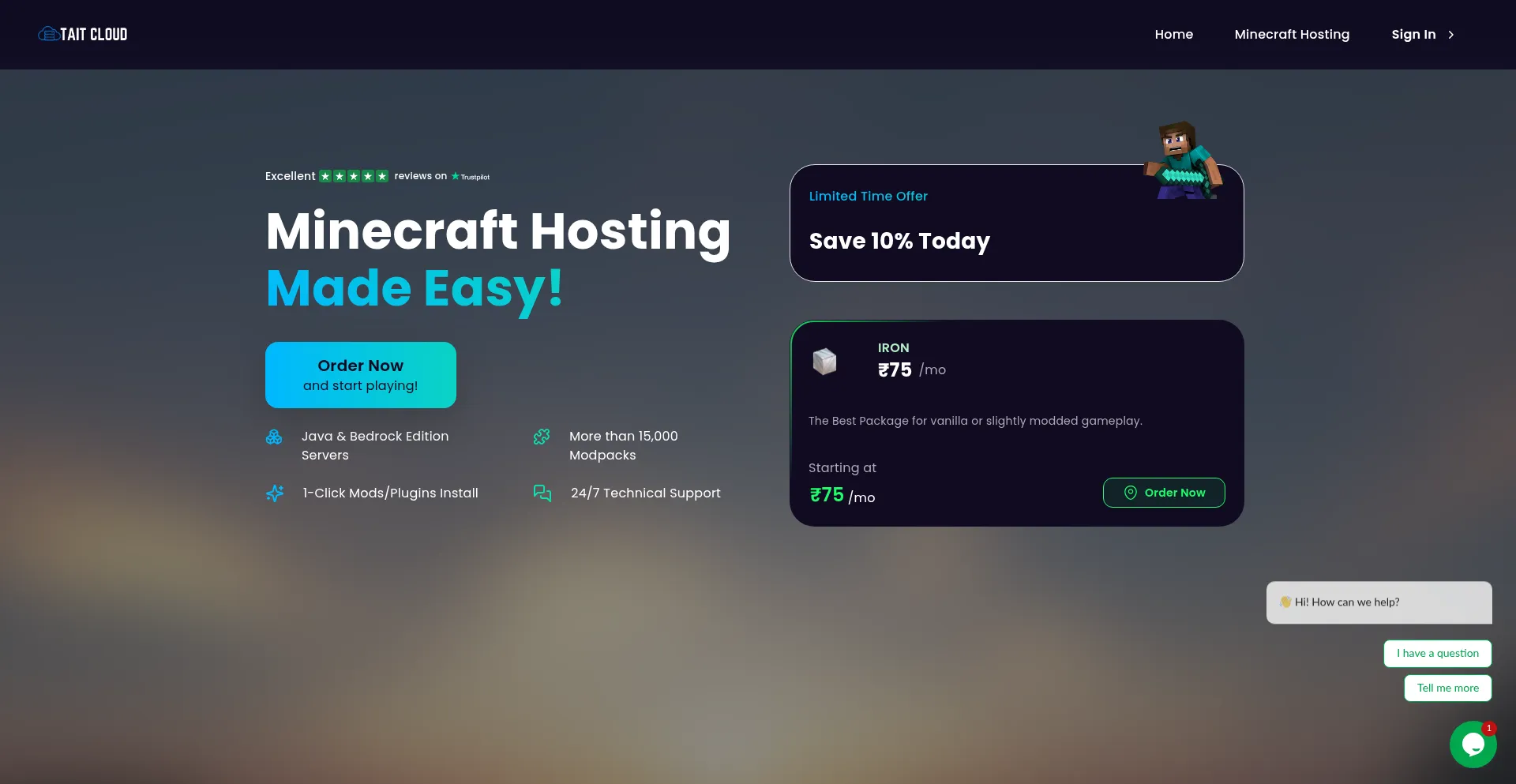Viewport: 1516px width, 784px height.
Task: Click the Minecraft Steve character image
Action: pos(1182,161)
